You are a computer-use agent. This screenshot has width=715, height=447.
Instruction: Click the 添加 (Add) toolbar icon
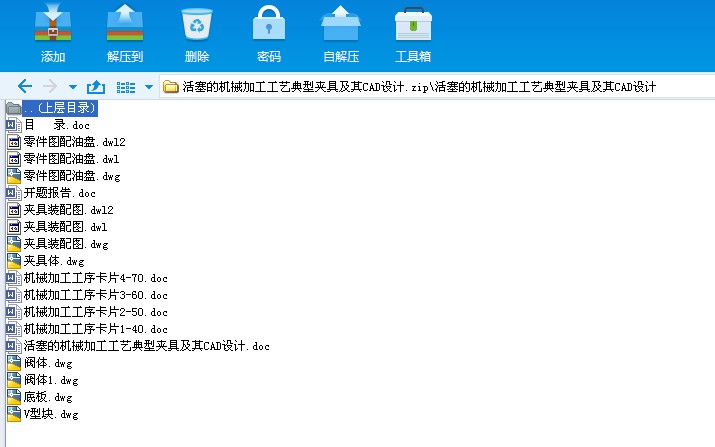pyautogui.click(x=53, y=22)
